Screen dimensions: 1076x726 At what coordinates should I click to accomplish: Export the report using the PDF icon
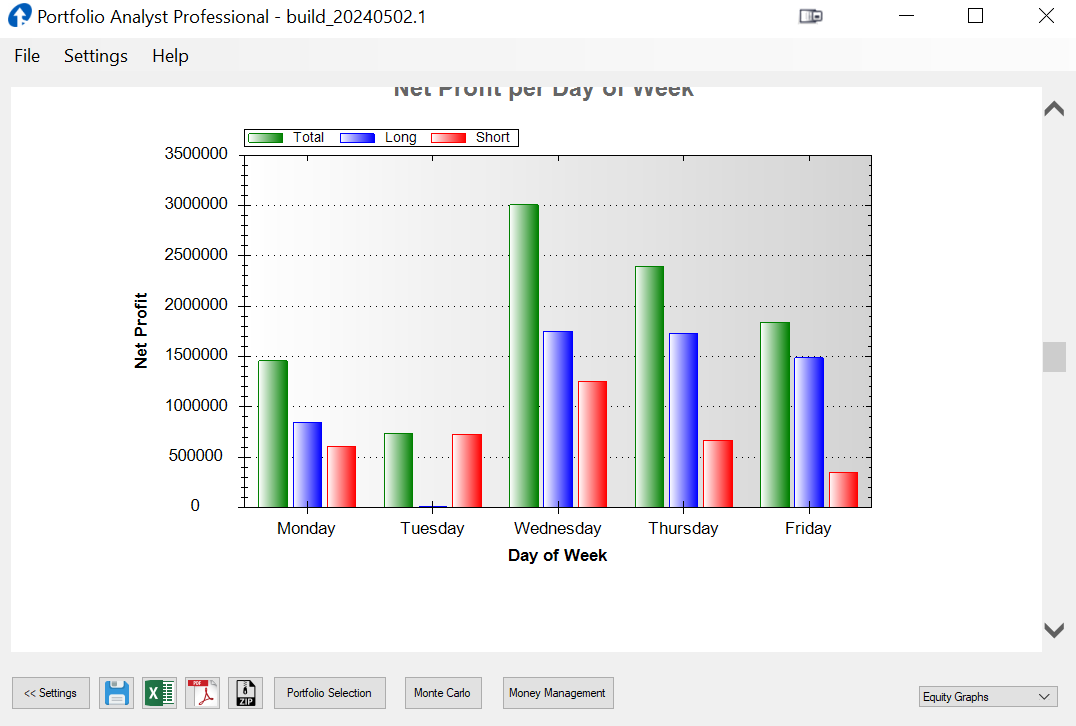(x=203, y=693)
